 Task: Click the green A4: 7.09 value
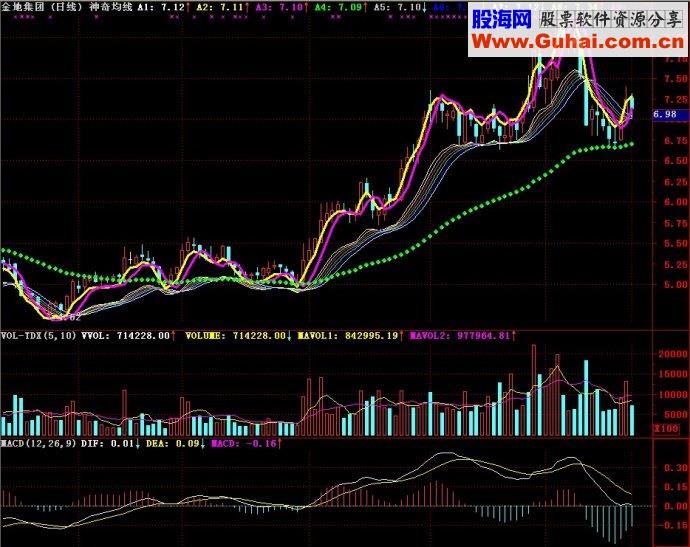(340, 7)
